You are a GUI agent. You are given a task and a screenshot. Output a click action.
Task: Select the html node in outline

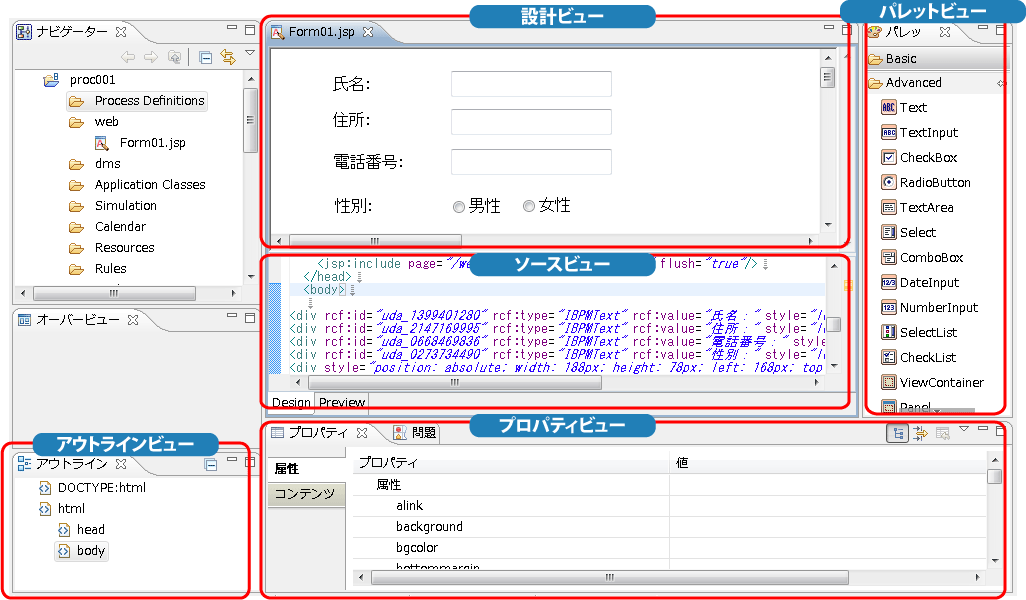click(62, 509)
